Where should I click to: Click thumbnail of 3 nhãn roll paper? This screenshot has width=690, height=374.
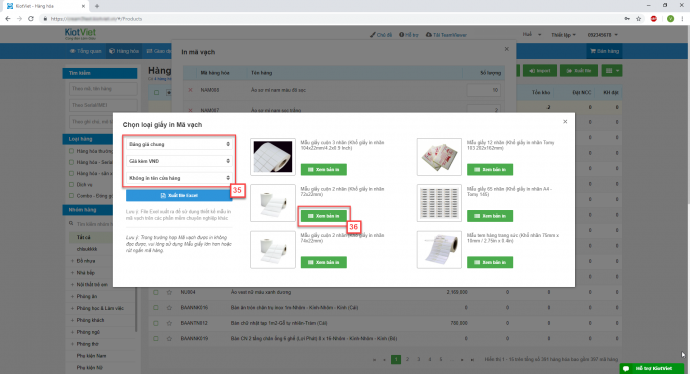coord(273,157)
